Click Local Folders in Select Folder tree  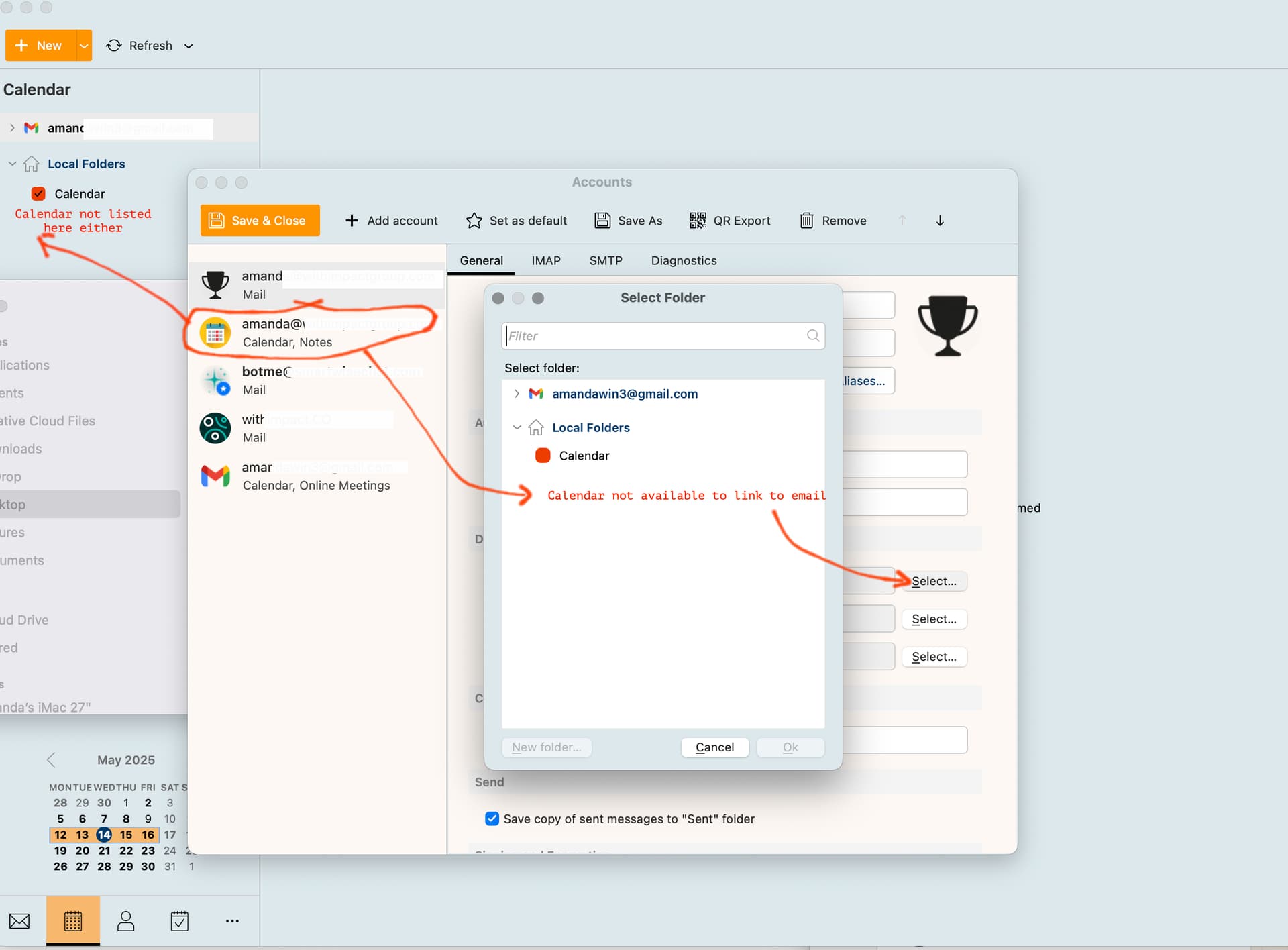tap(591, 427)
